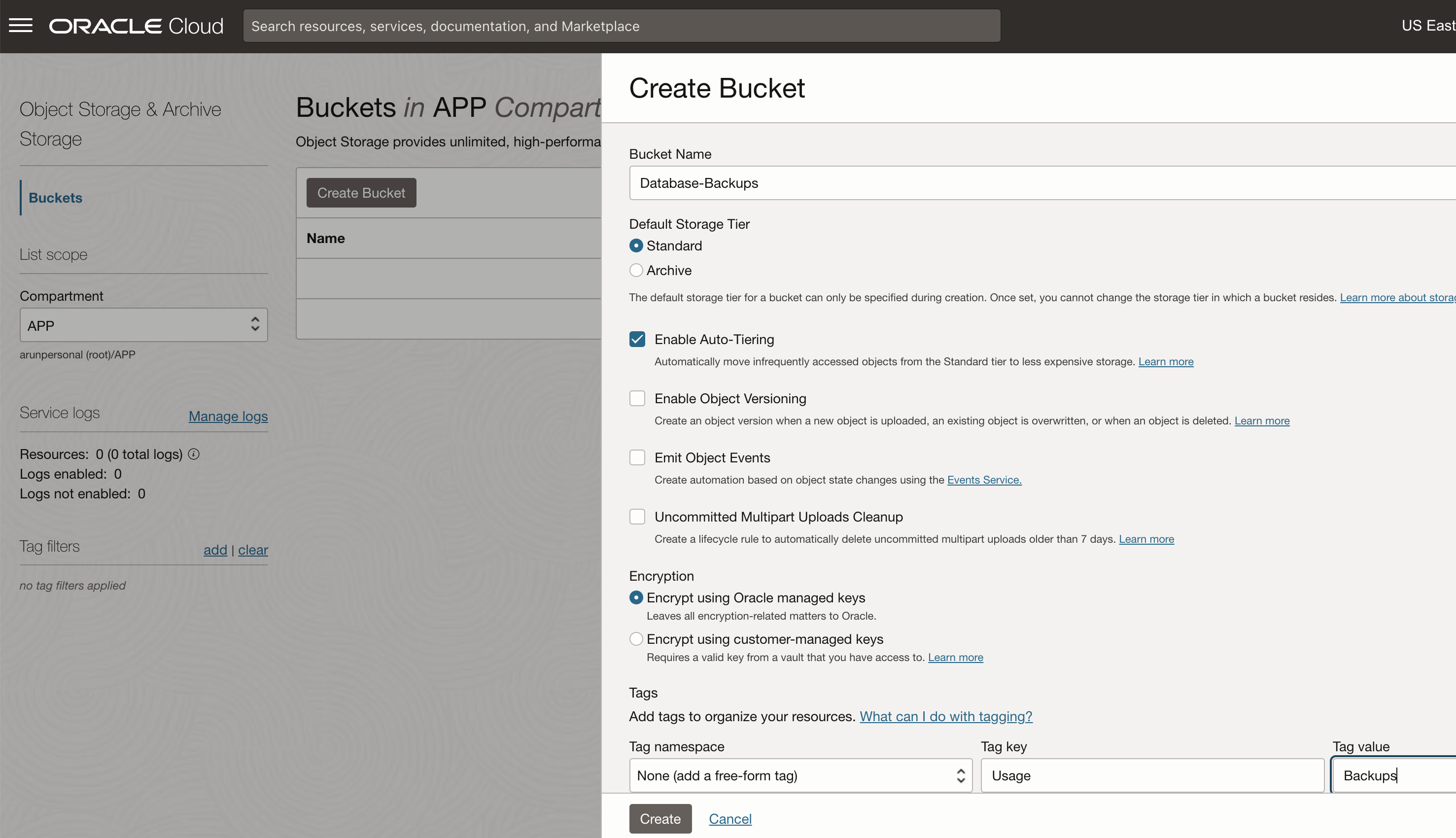
Task: Select Buckets in the sidebar
Action: pos(55,197)
